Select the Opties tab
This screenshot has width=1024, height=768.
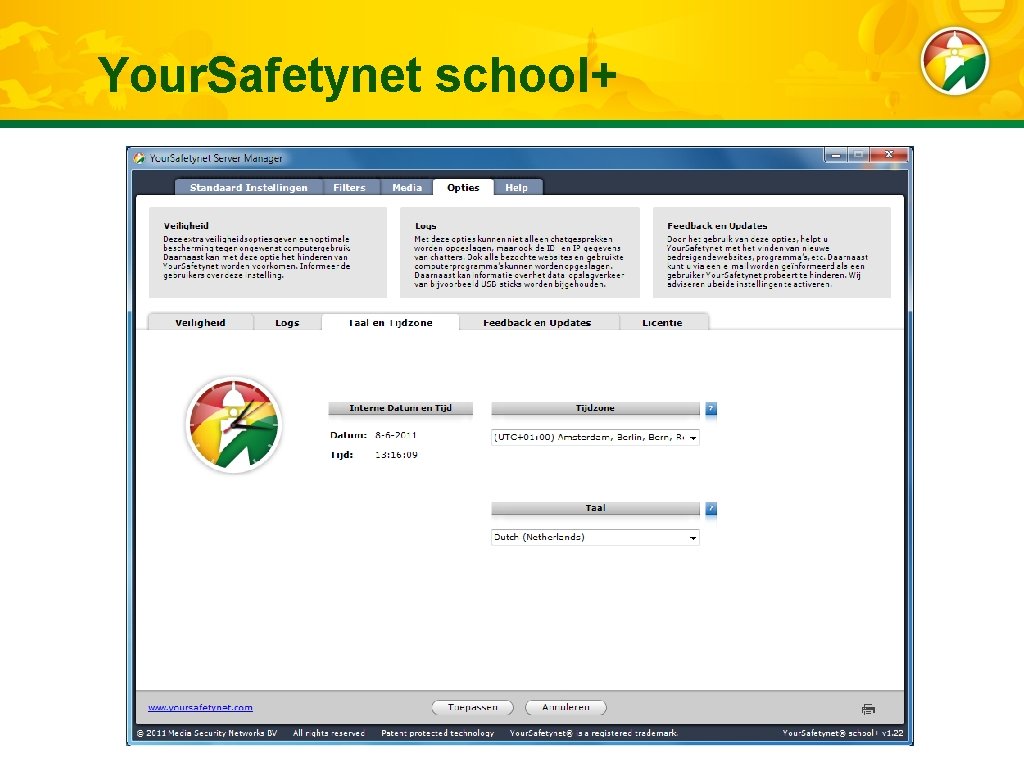tap(463, 187)
